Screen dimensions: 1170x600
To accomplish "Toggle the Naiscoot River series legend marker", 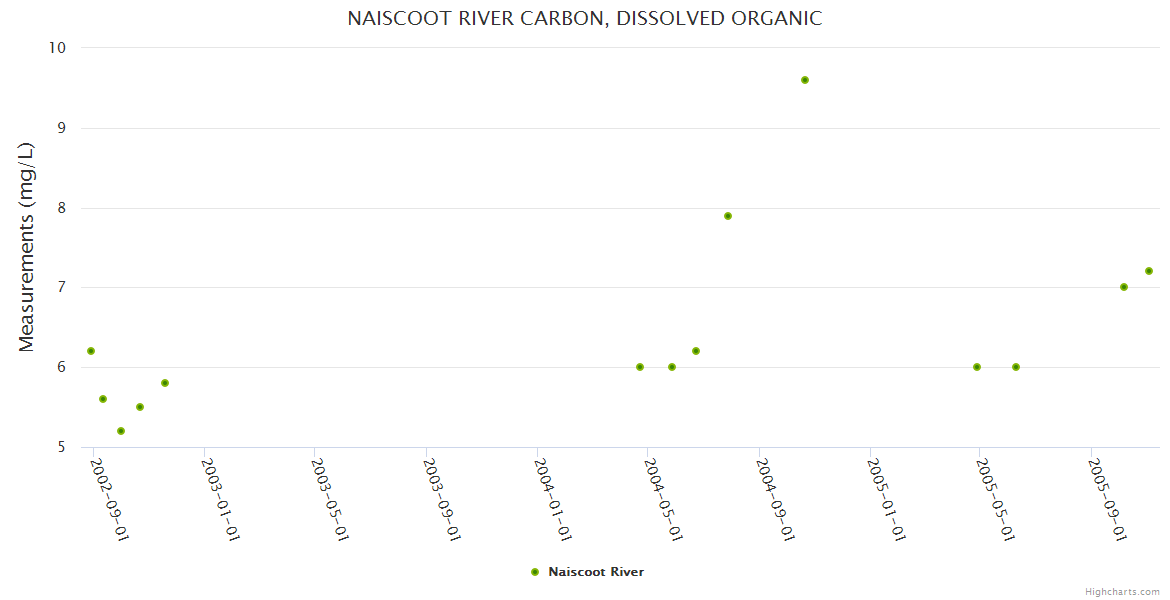I will click(535, 572).
